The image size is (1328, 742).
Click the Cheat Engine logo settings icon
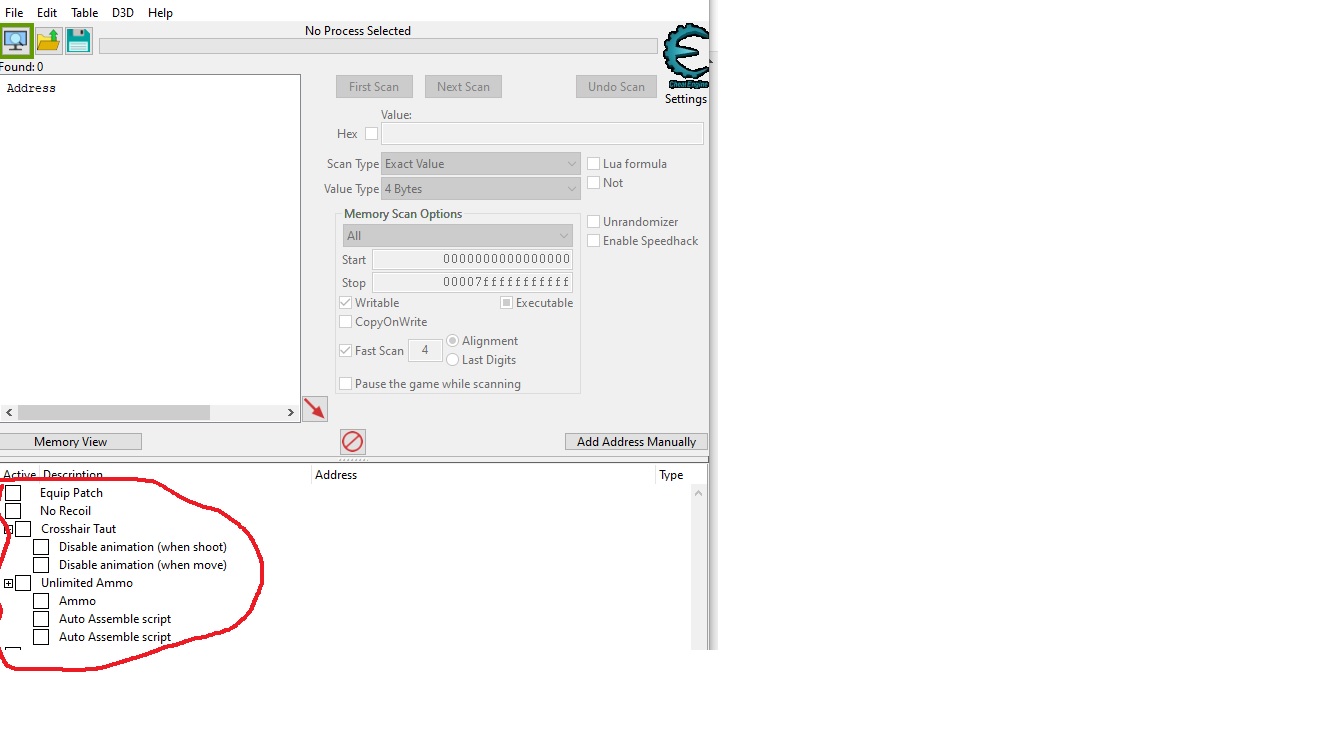(x=686, y=58)
